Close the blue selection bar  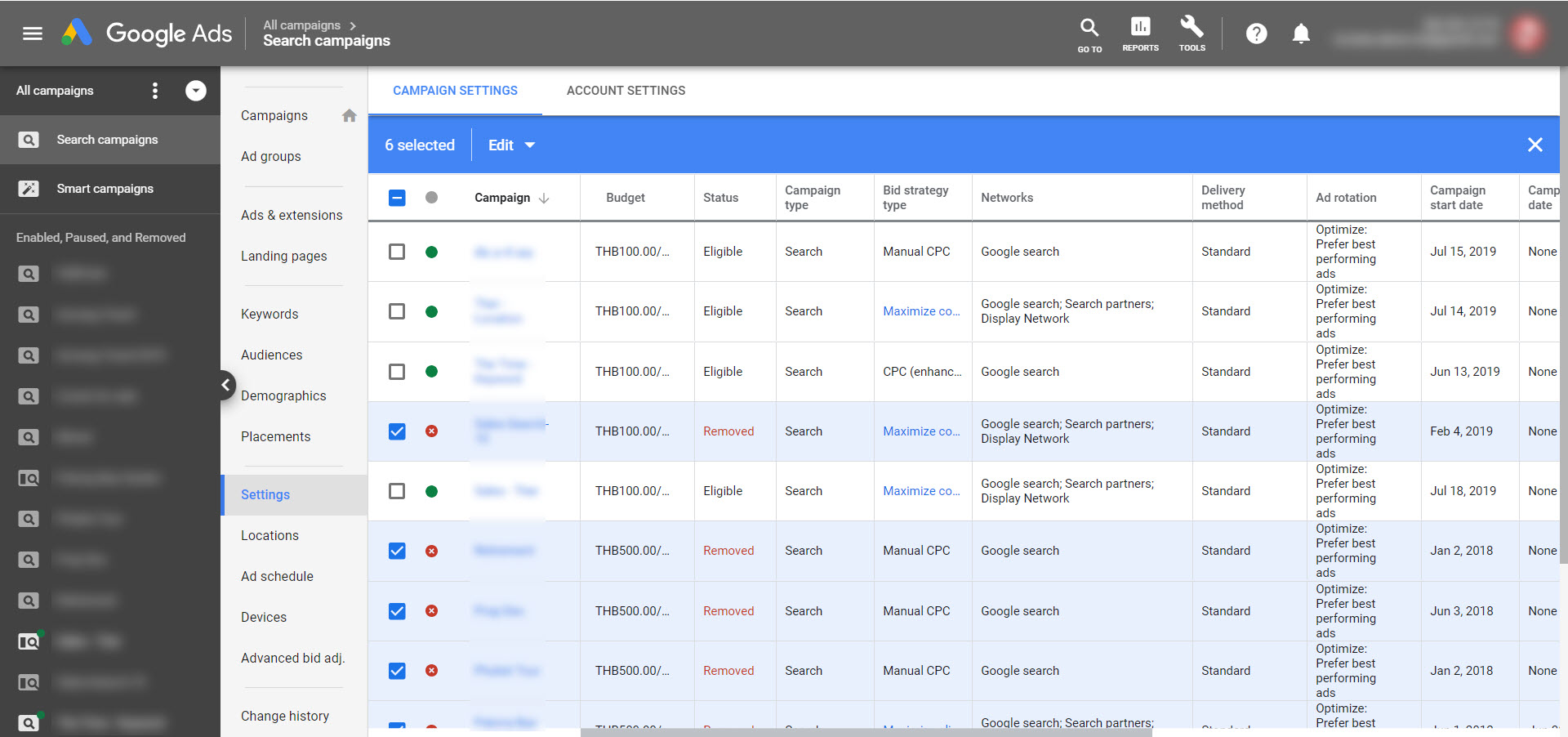(x=1535, y=145)
